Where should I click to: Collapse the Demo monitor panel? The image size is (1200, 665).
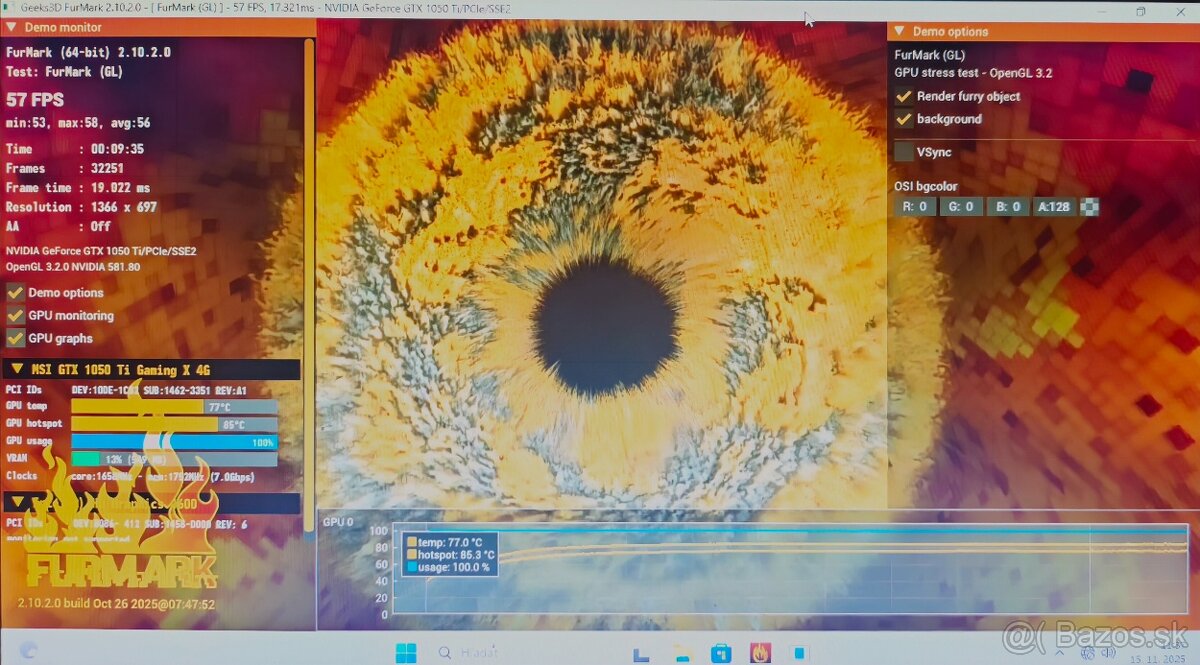point(12,27)
